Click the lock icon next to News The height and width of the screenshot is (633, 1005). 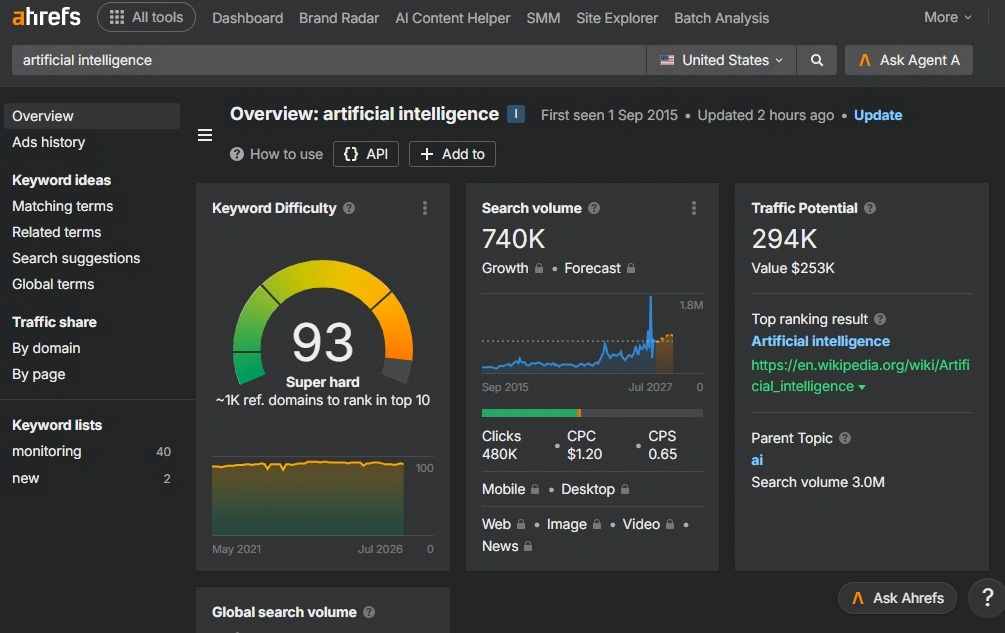click(x=528, y=547)
